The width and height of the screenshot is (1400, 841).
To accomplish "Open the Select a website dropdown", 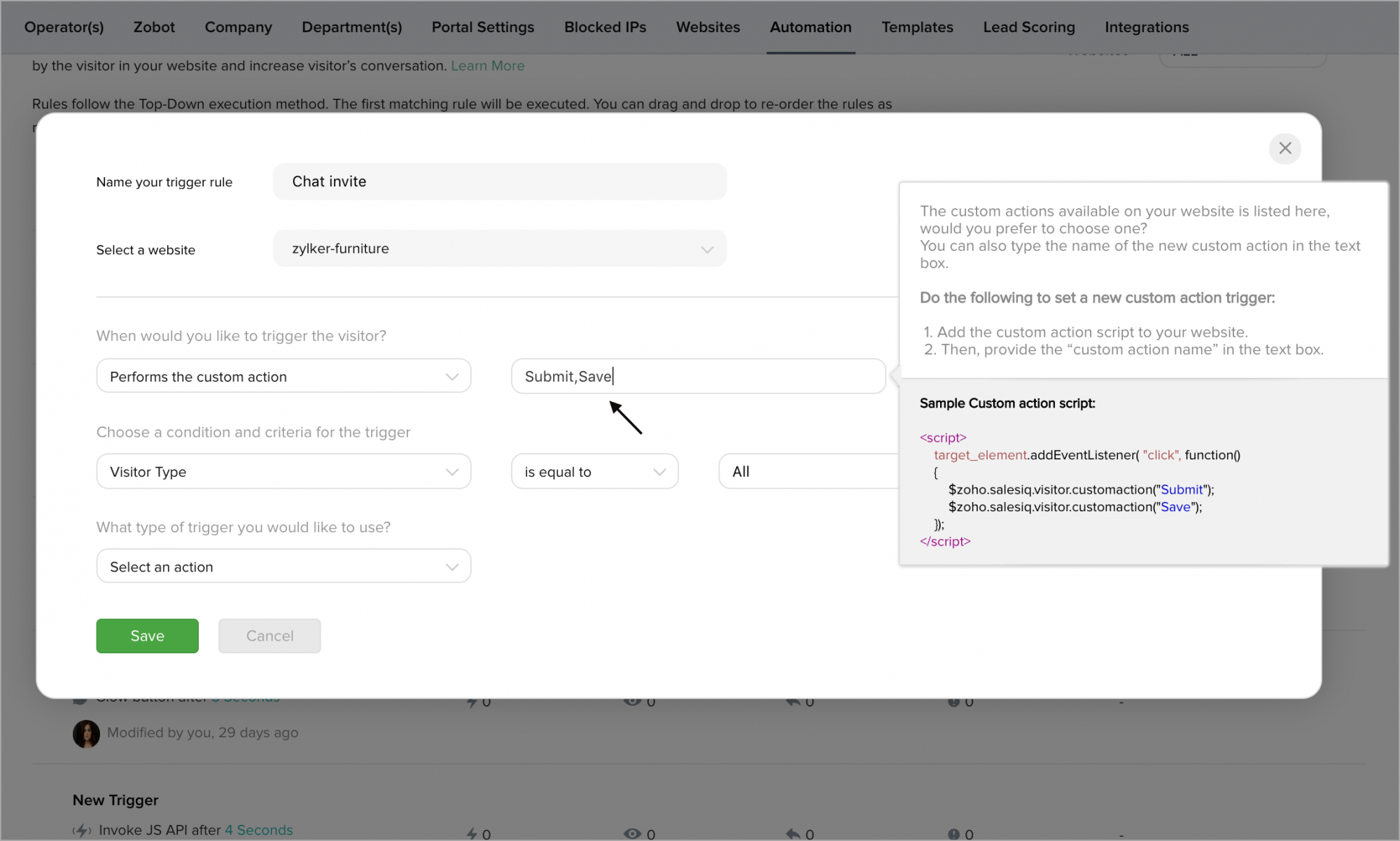I will pyautogui.click(x=499, y=249).
